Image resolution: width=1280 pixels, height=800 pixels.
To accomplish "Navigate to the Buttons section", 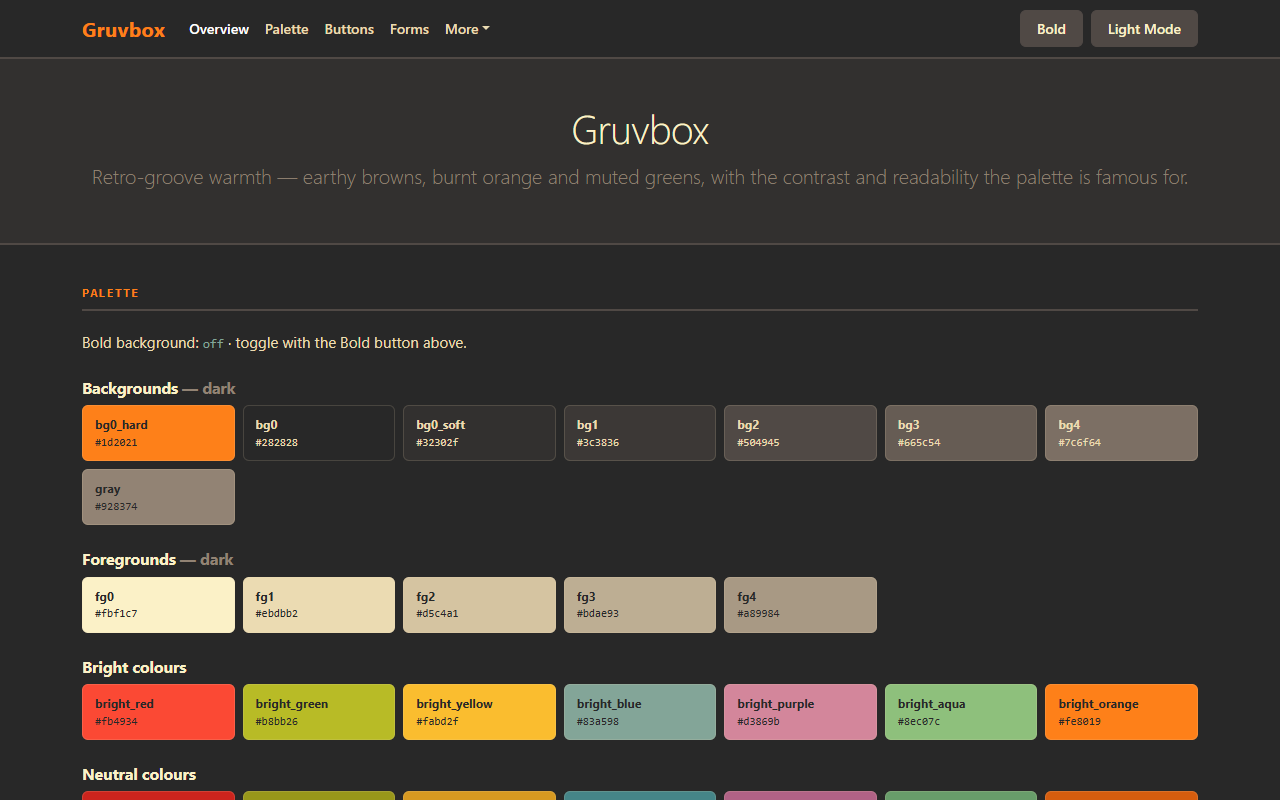I will pos(349,29).
